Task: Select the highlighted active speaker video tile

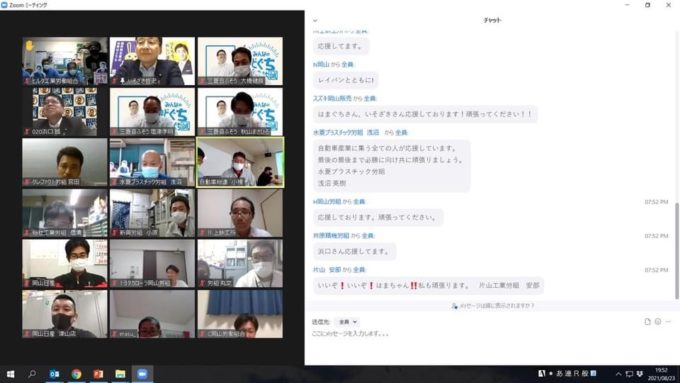Action: tap(240, 162)
